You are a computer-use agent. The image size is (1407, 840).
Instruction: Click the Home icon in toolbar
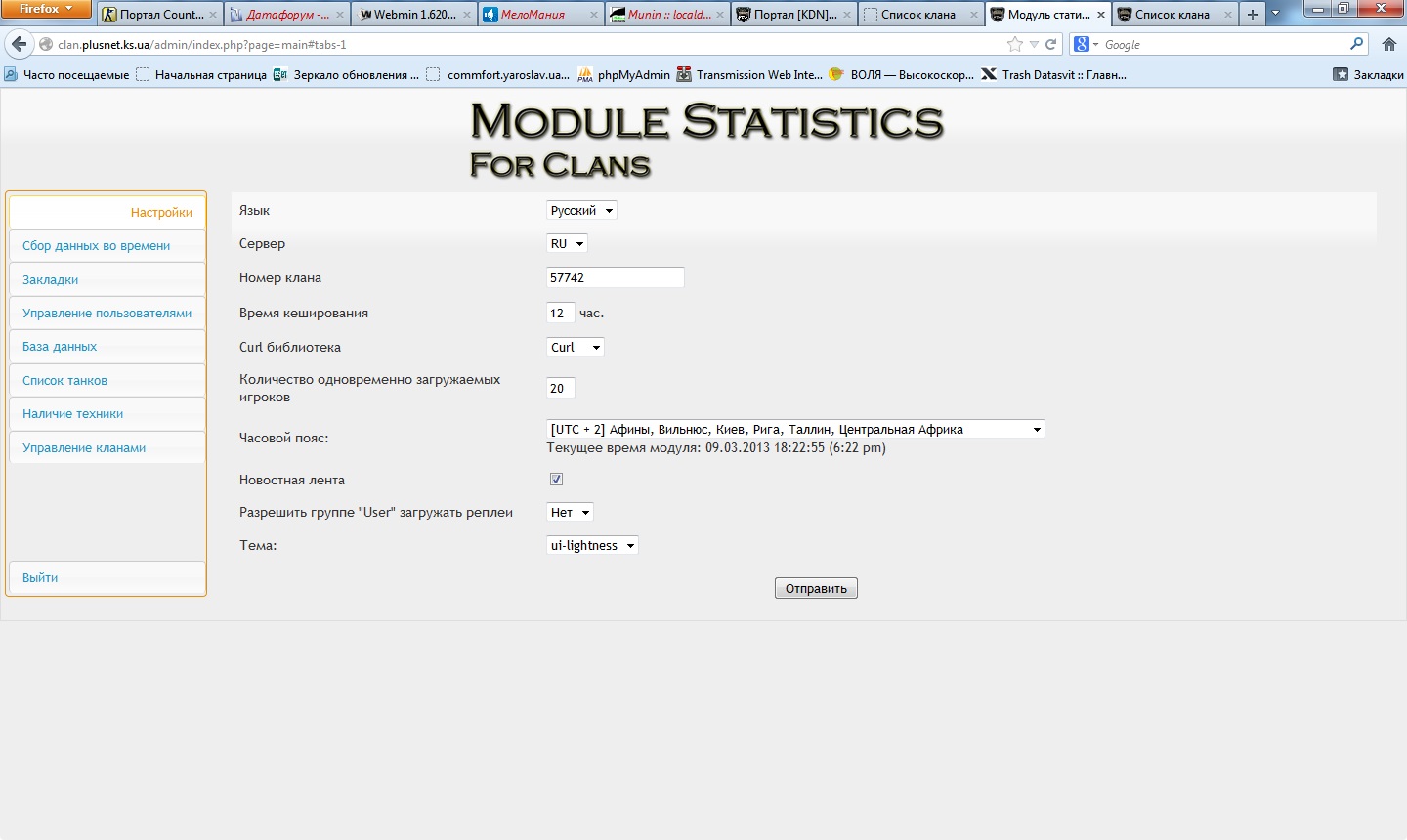tap(1388, 44)
